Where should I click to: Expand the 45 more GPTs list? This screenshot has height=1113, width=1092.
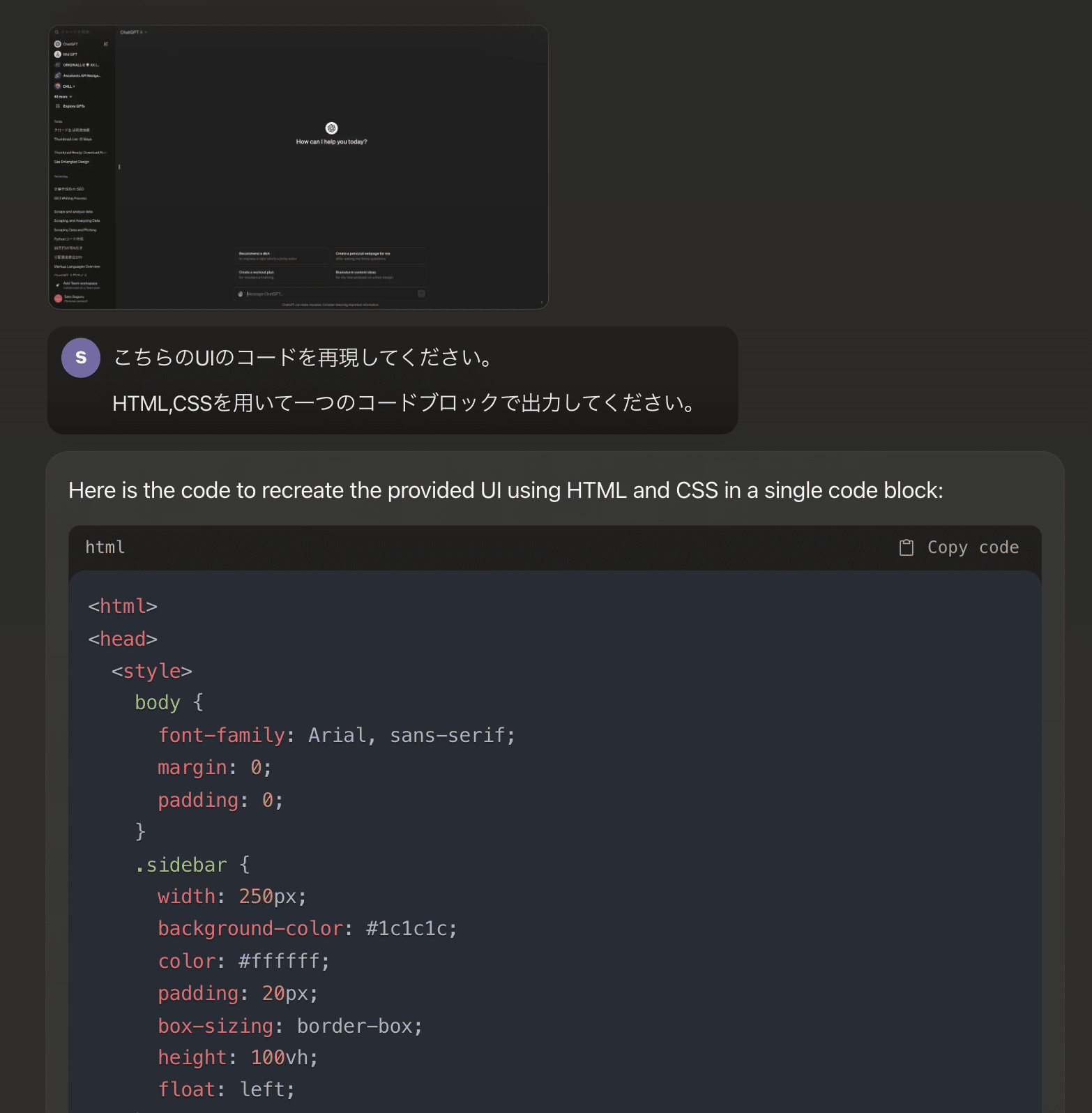[x=63, y=96]
